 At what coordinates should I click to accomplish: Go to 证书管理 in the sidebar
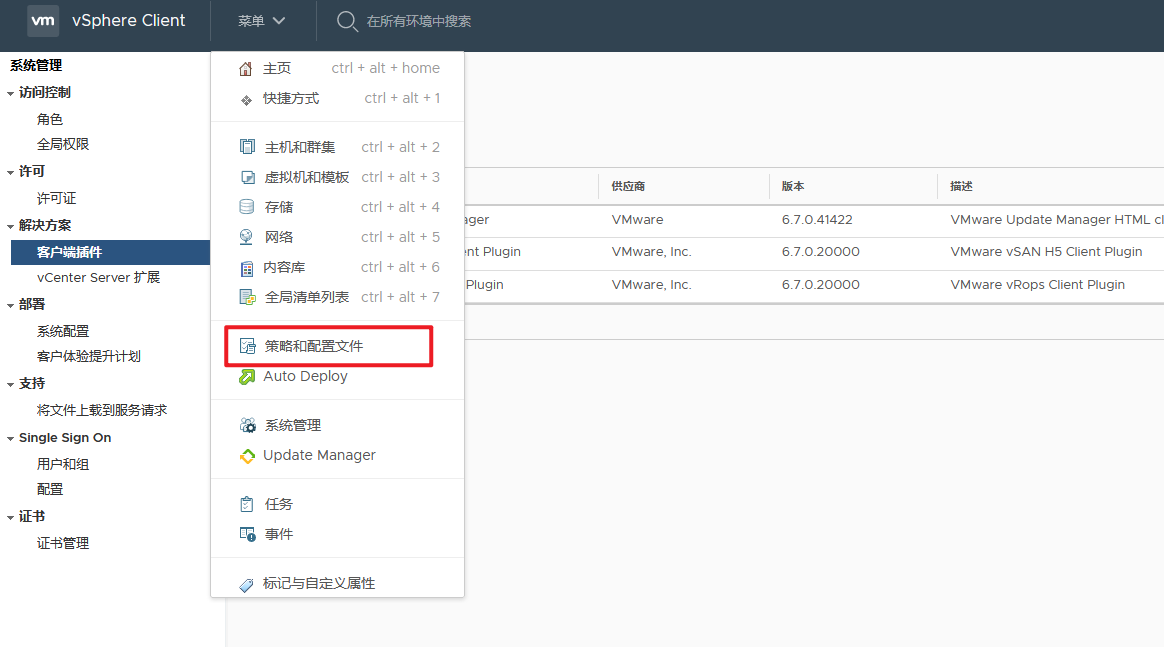(x=63, y=543)
